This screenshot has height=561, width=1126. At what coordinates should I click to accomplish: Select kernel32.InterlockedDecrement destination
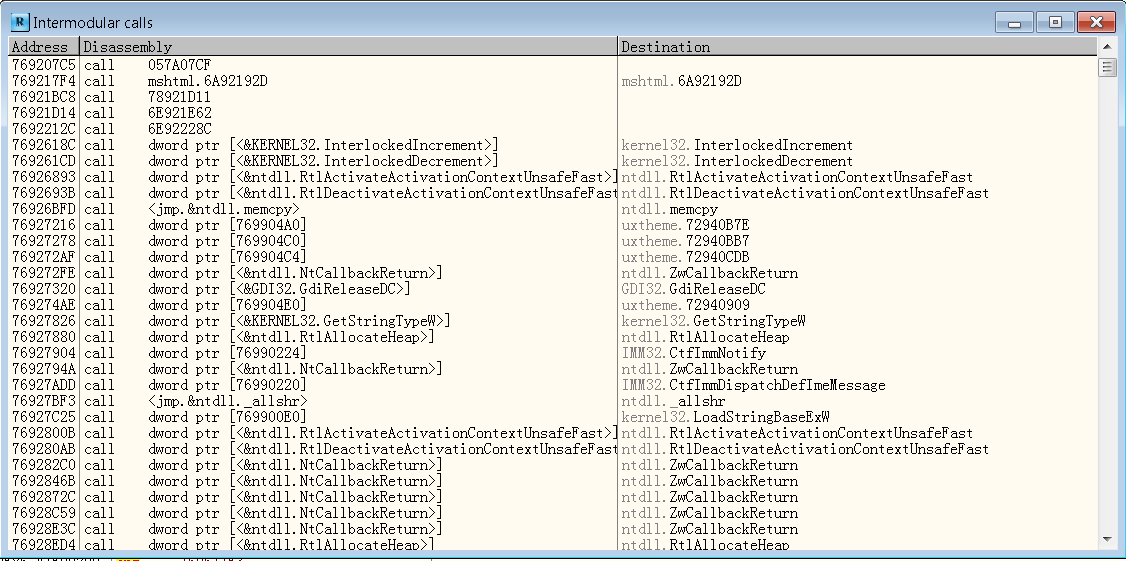[737, 161]
